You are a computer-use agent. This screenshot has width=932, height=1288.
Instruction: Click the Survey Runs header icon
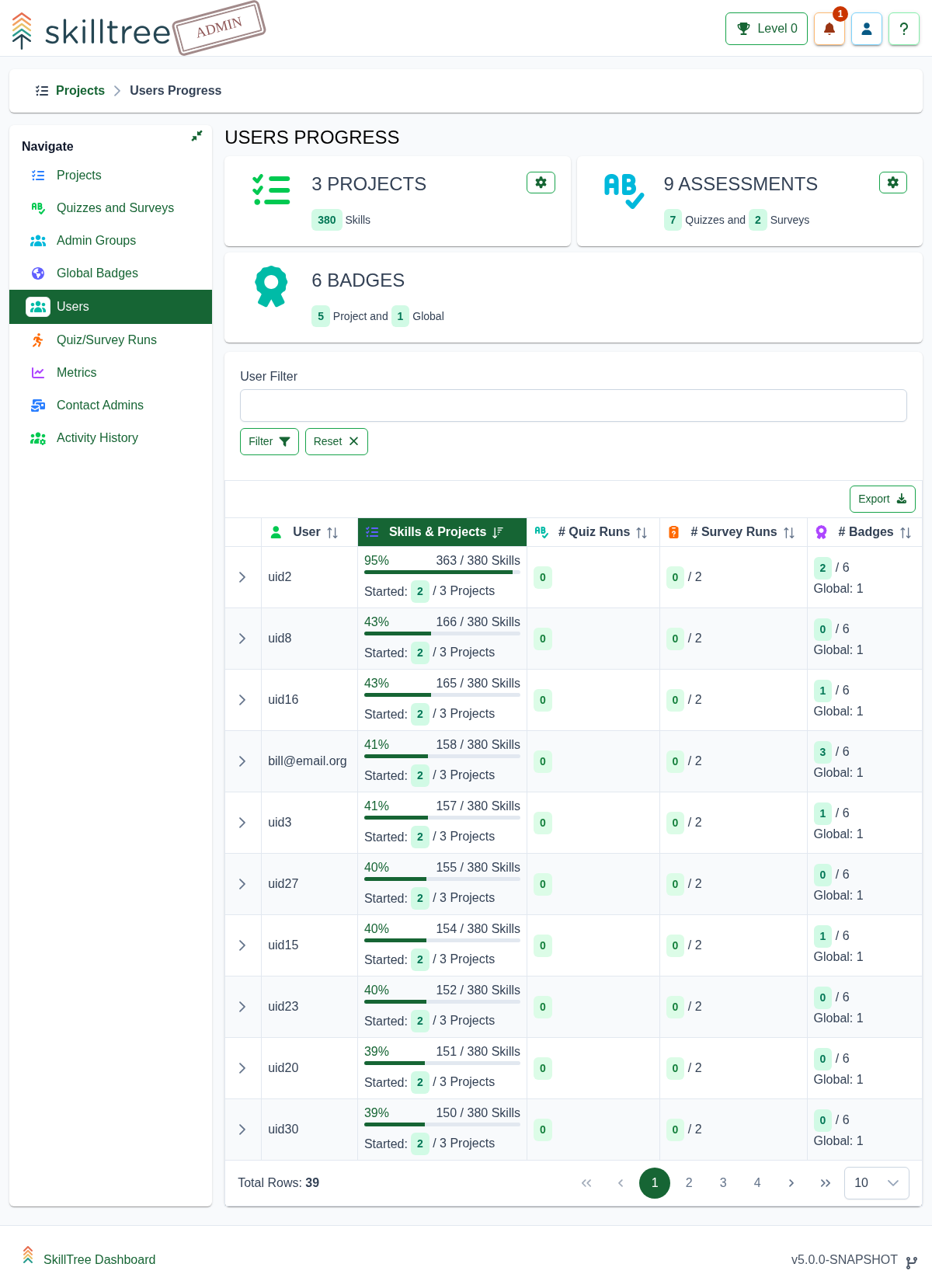coord(674,532)
